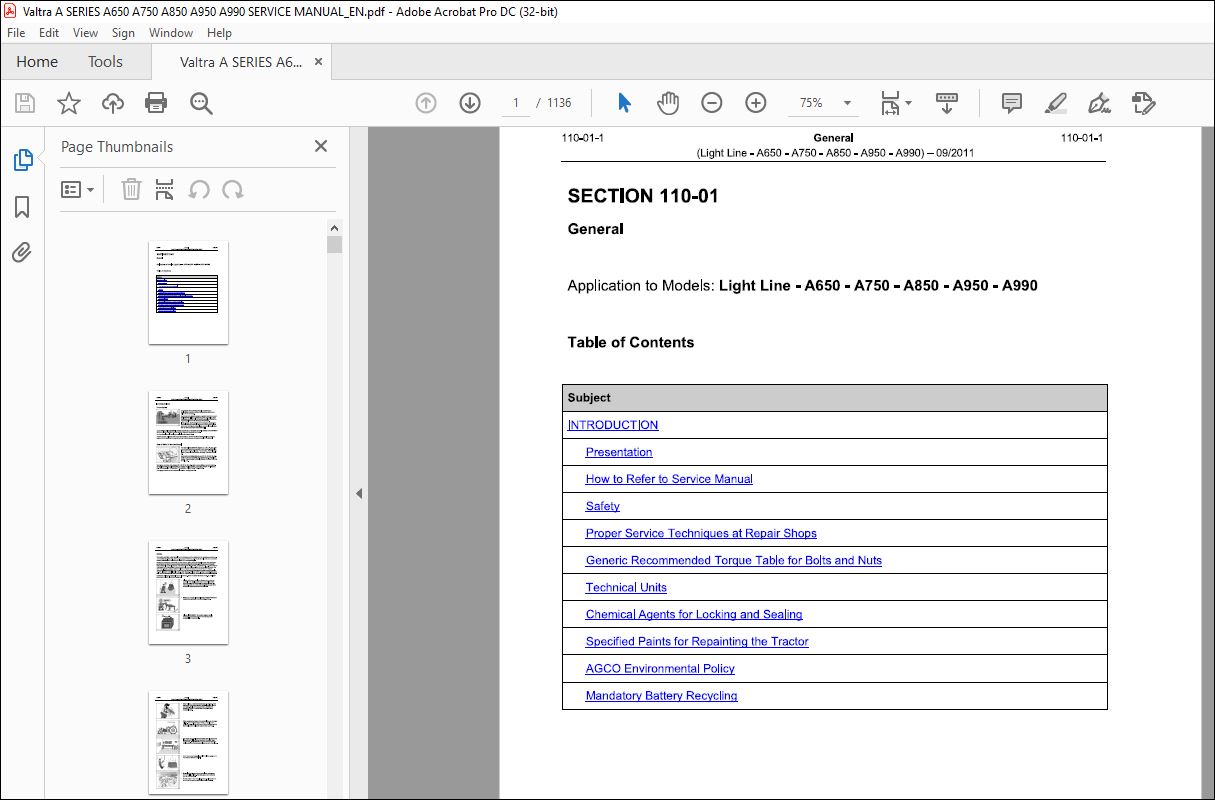Open the Technical Units link

pyautogui.click(x=626, y=587)
